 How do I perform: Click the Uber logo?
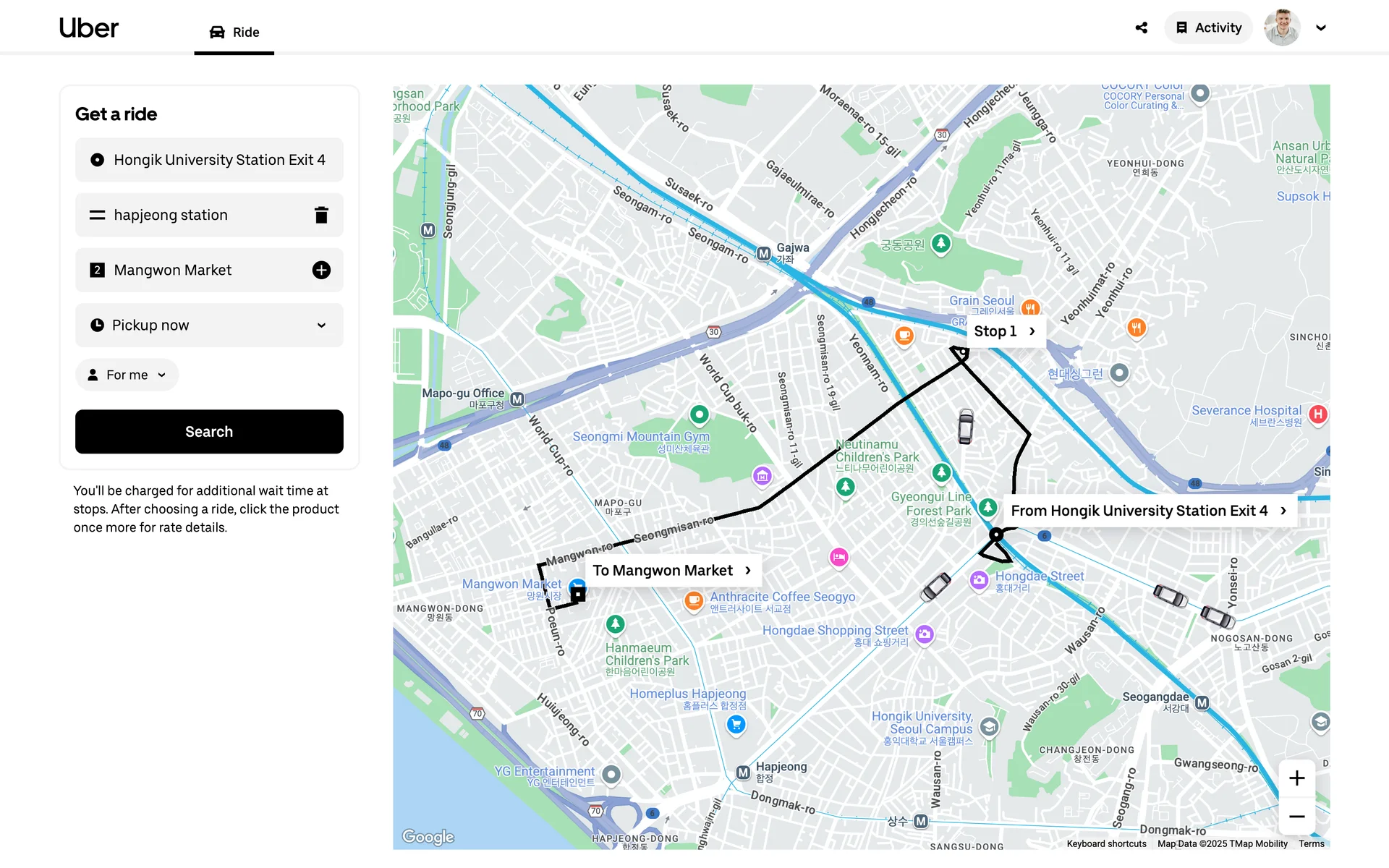[88, 27]
